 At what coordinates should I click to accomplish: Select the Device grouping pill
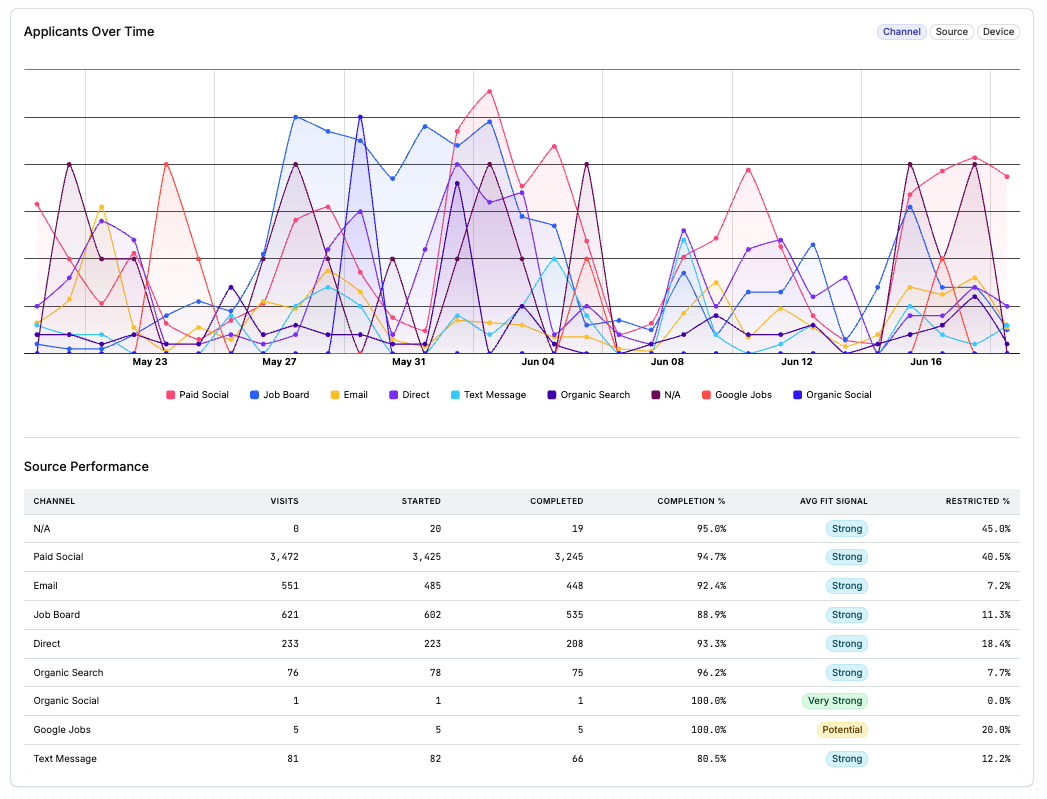pyautogui.click(x=998, y=32)
